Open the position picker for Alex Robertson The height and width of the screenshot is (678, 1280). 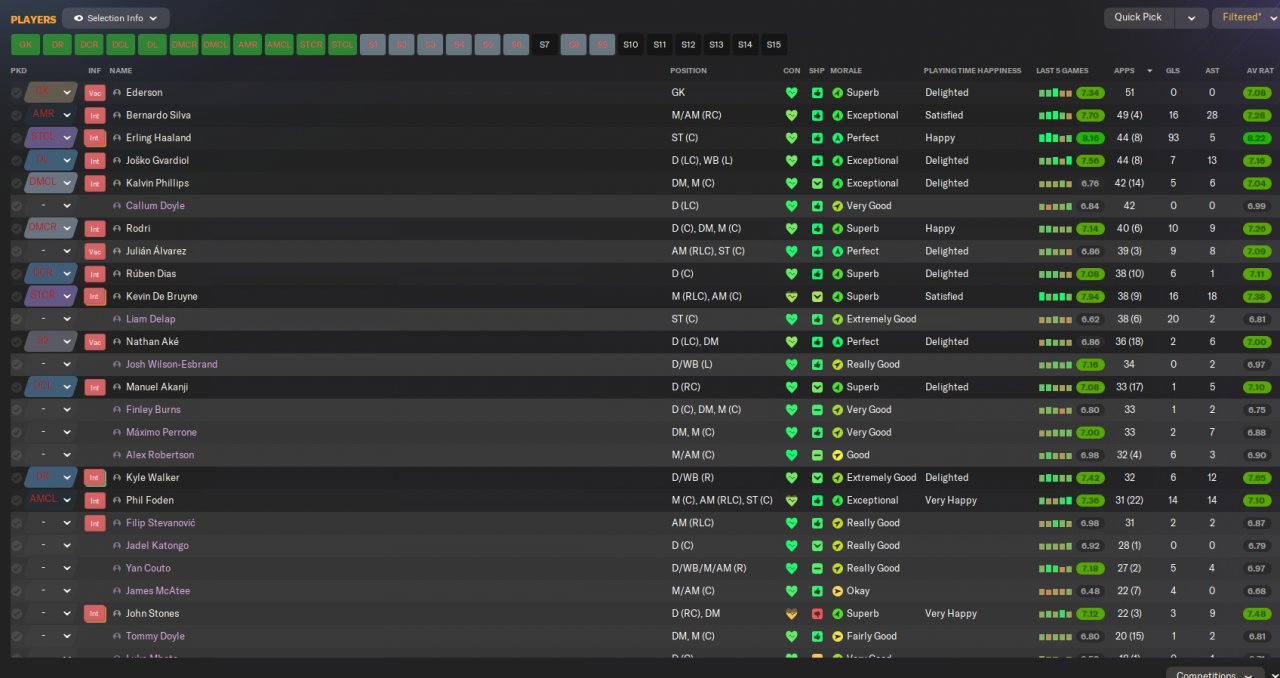tap(51, 455)
